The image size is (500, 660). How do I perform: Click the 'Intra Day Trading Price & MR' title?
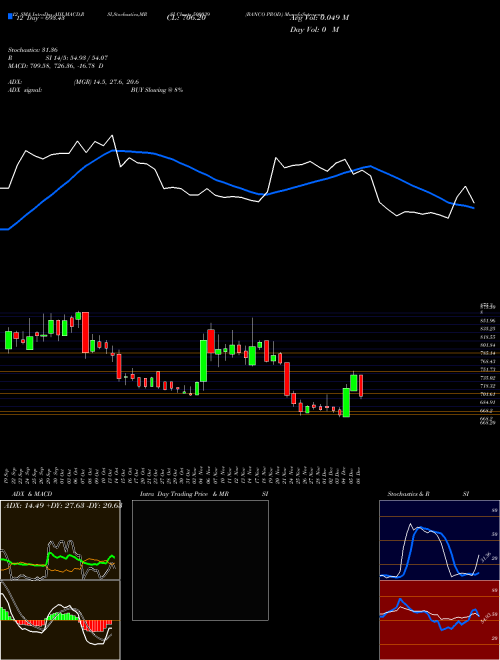(184, 494)
